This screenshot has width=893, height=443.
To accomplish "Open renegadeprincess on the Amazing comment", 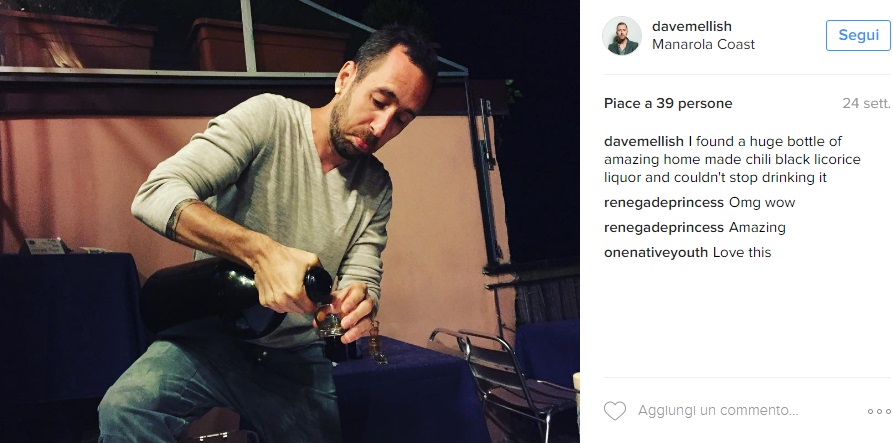I will pyautogui.click(x=664, y=228).
